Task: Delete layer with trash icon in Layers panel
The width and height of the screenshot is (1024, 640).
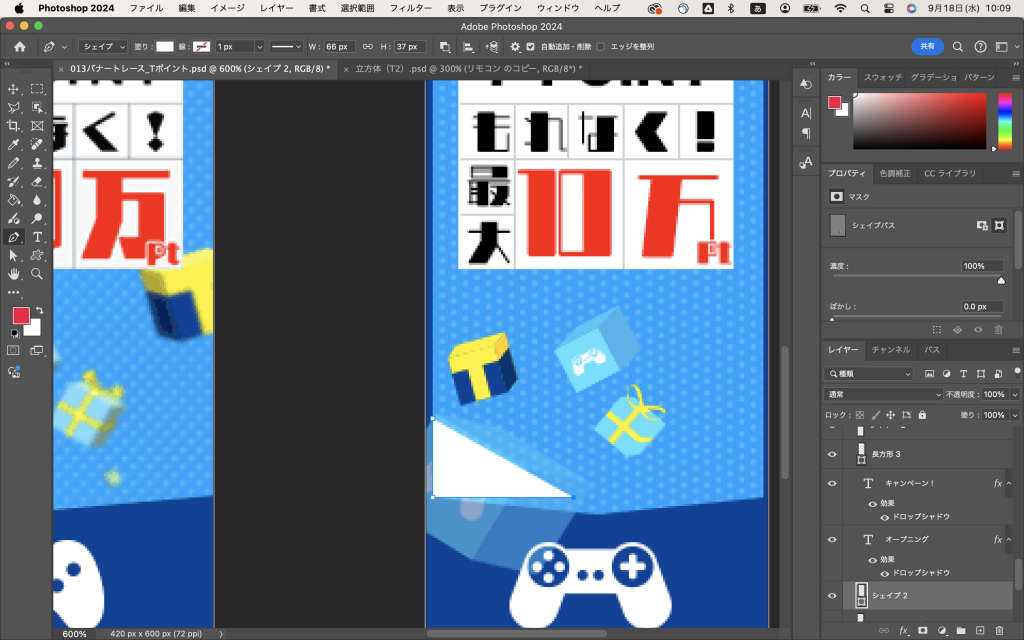Action: [x=999, y=630]
